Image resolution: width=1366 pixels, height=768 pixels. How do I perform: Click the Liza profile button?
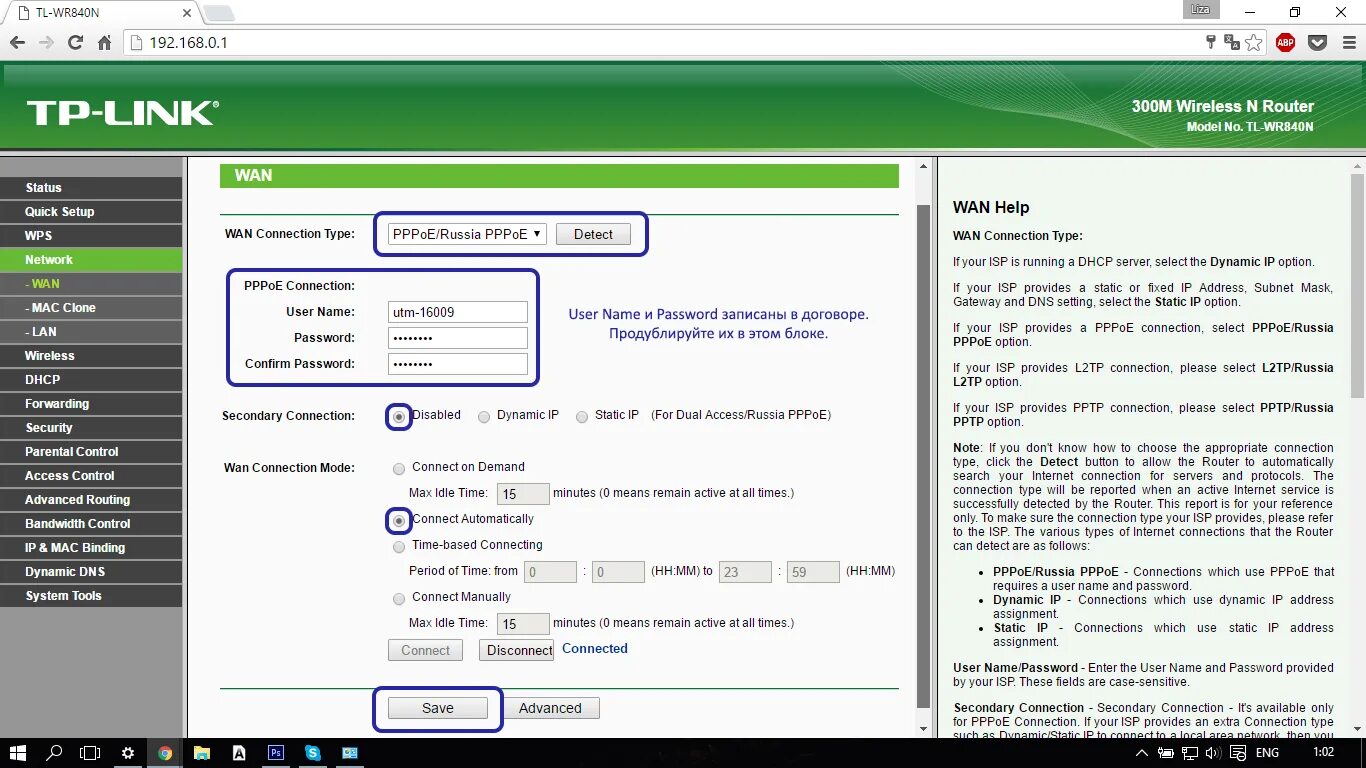(1199, 10)
